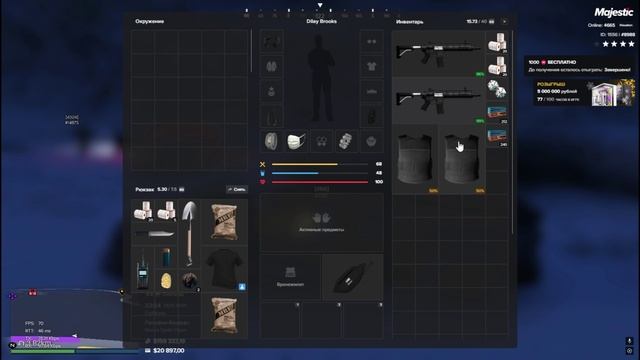Click the $20 897.00 cash balance
The height and width of the screenshot is (360, 640).
(169, 350)
